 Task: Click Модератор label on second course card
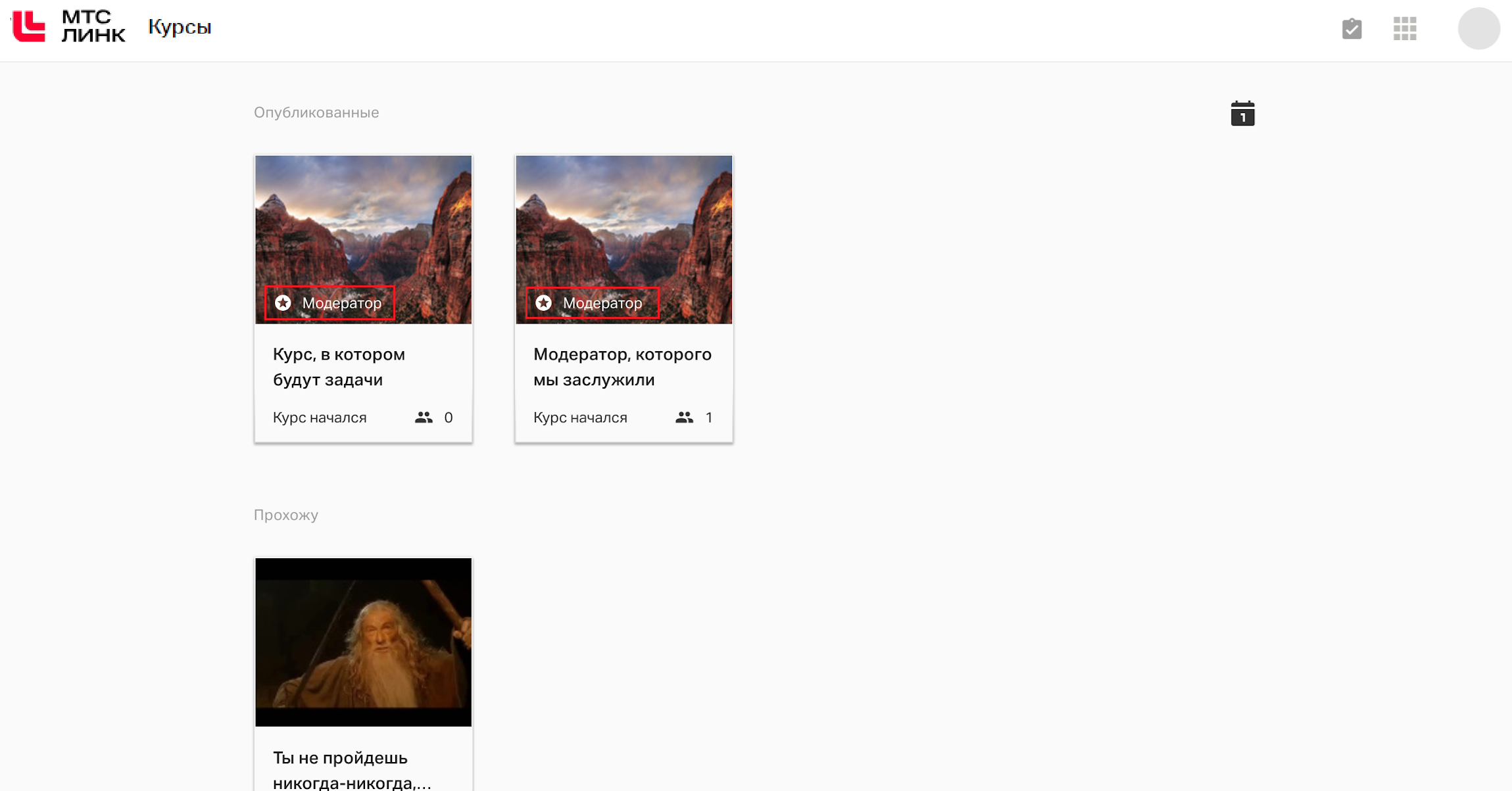pyautogui.click(x=602, y=303)
